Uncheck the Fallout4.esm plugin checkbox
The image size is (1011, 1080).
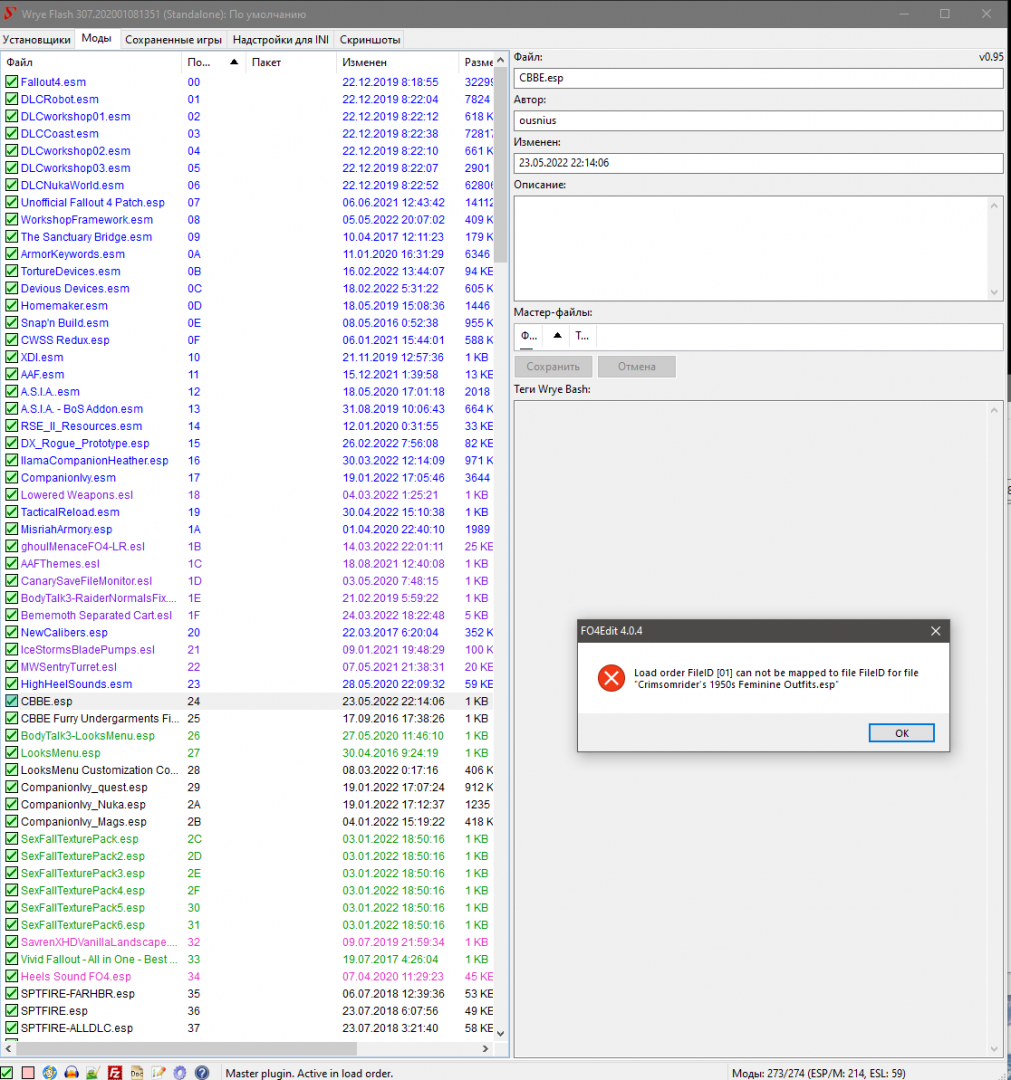(12, 82)
